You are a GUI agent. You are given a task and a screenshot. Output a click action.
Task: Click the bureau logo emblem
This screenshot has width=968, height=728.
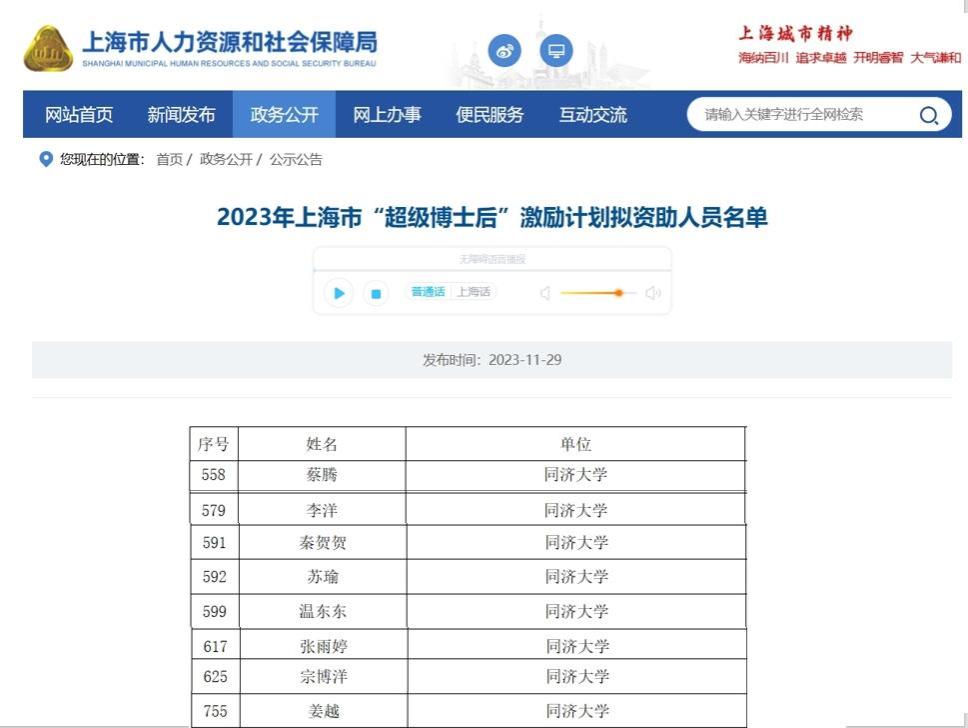tap(48, 49)
